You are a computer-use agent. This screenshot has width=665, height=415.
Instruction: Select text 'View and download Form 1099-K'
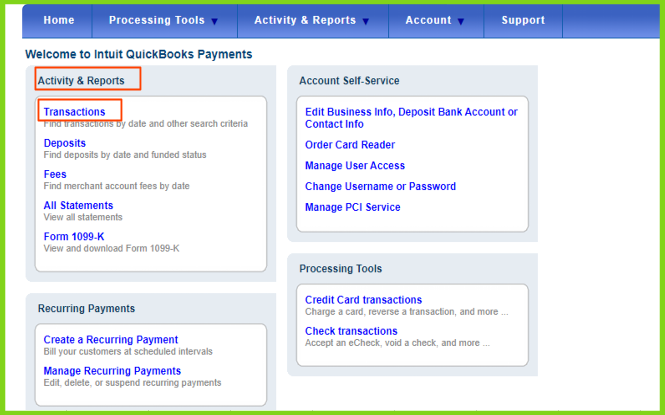click(111, 248)
